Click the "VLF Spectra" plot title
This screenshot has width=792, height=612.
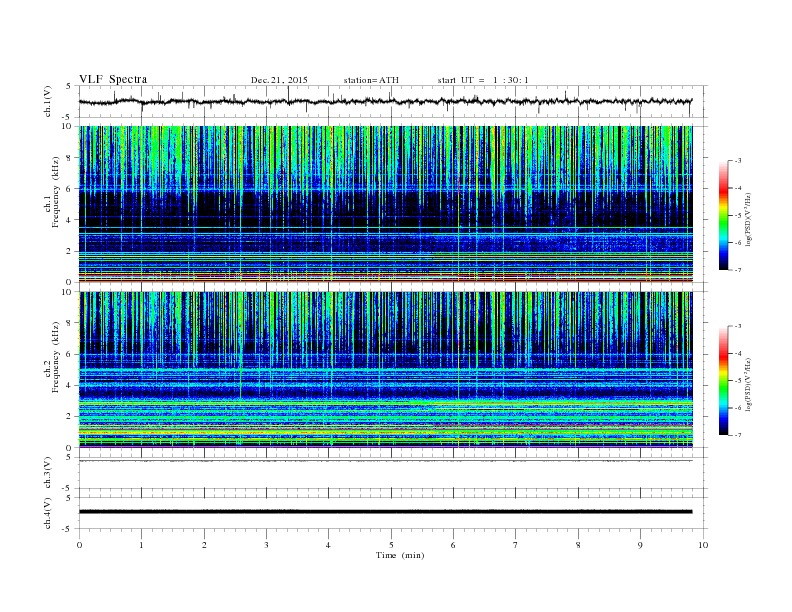[113, 79]
